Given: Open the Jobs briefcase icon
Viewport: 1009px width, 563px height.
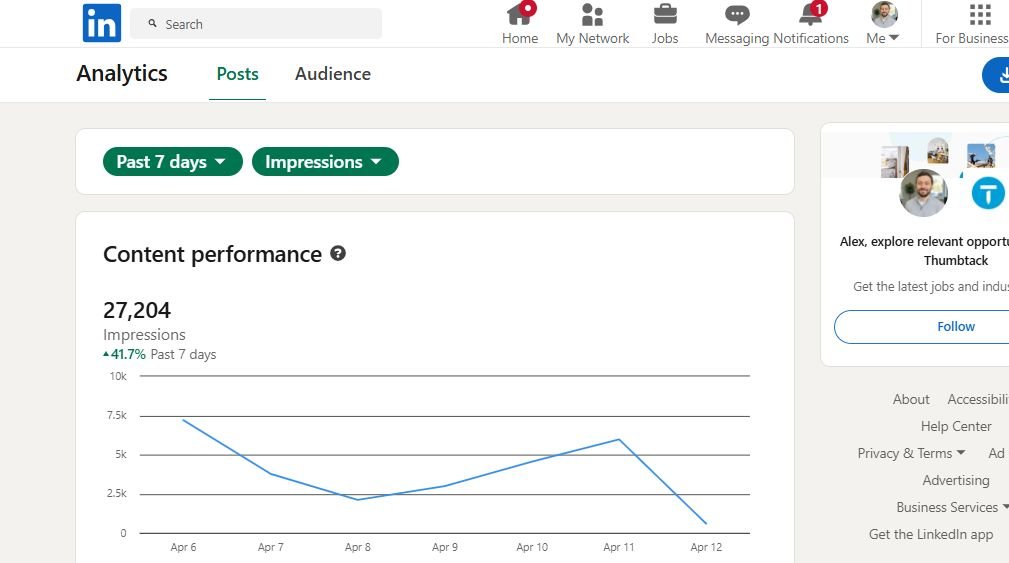Looking at the screenshot, I should click(664, 15).
